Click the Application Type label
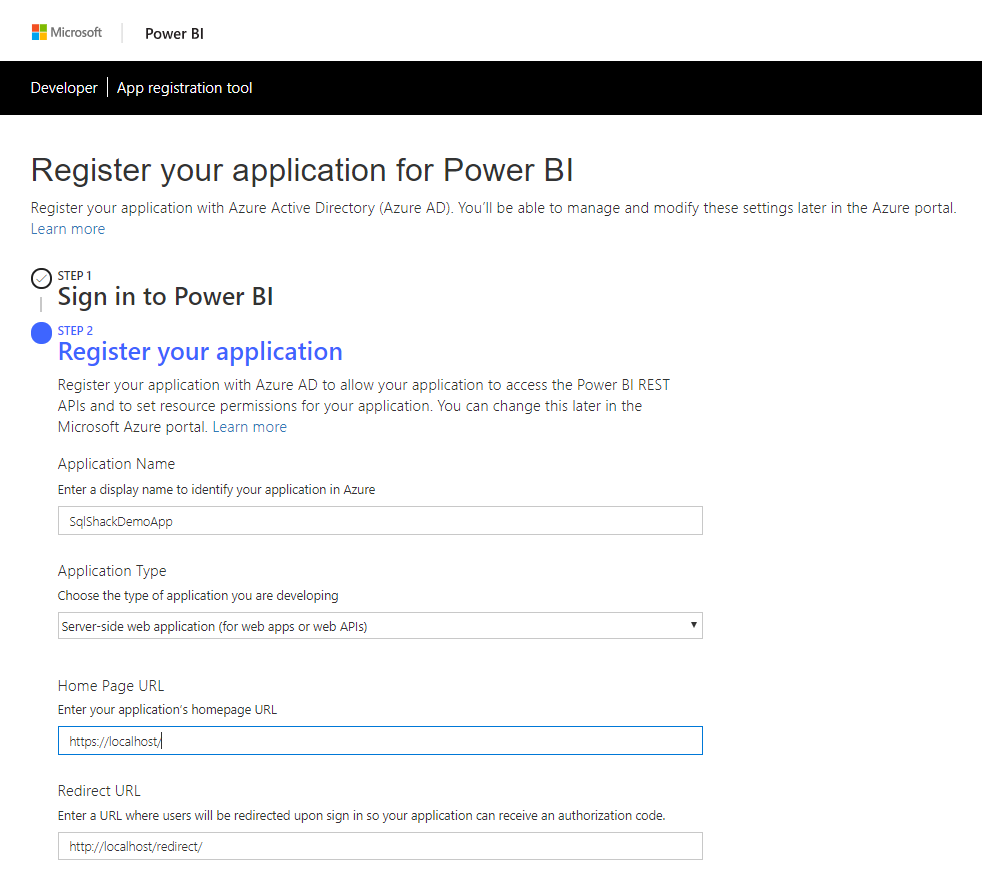Viewport: 982px width, 881px height. click(112, 571)
